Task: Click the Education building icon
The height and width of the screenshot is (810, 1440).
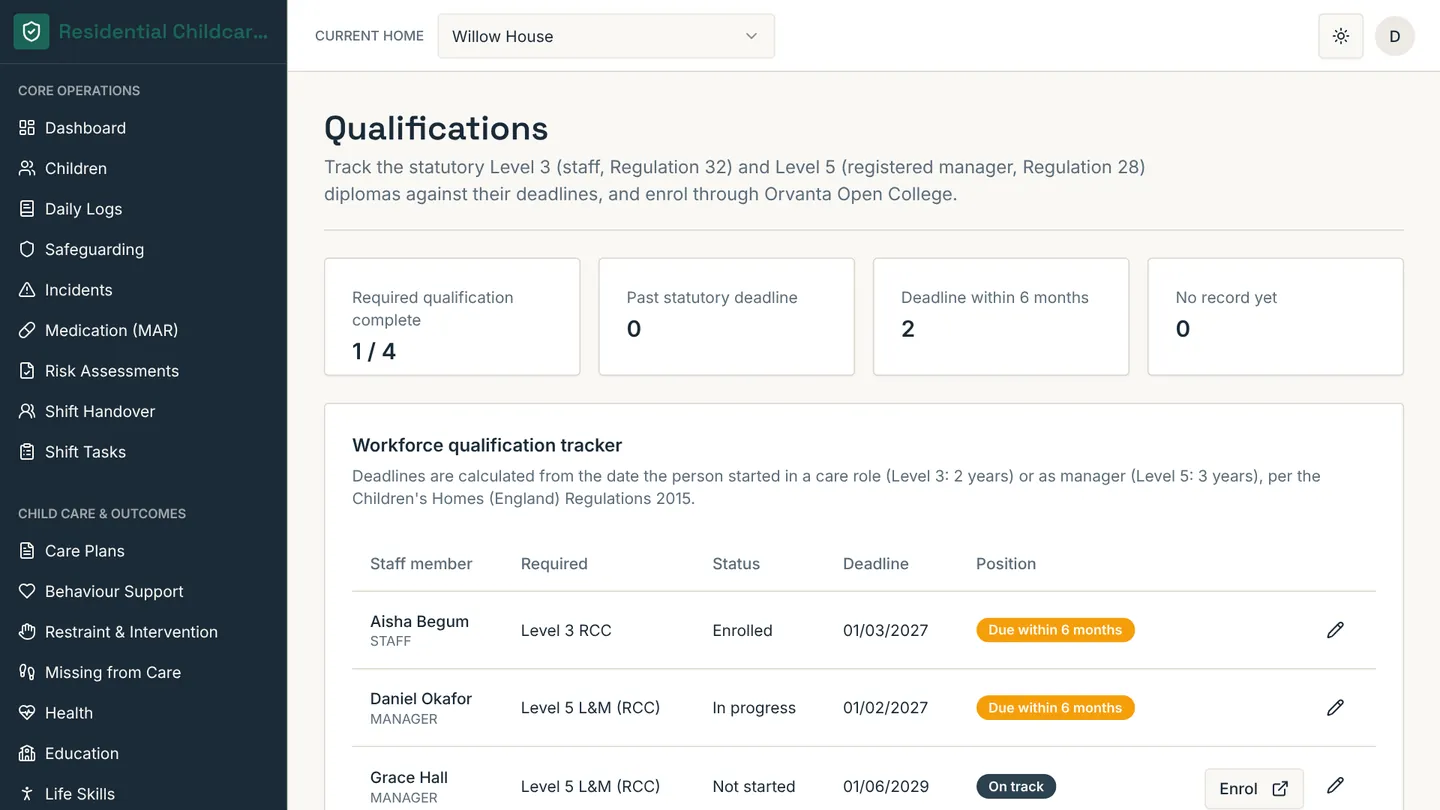Action: (27, 753)
